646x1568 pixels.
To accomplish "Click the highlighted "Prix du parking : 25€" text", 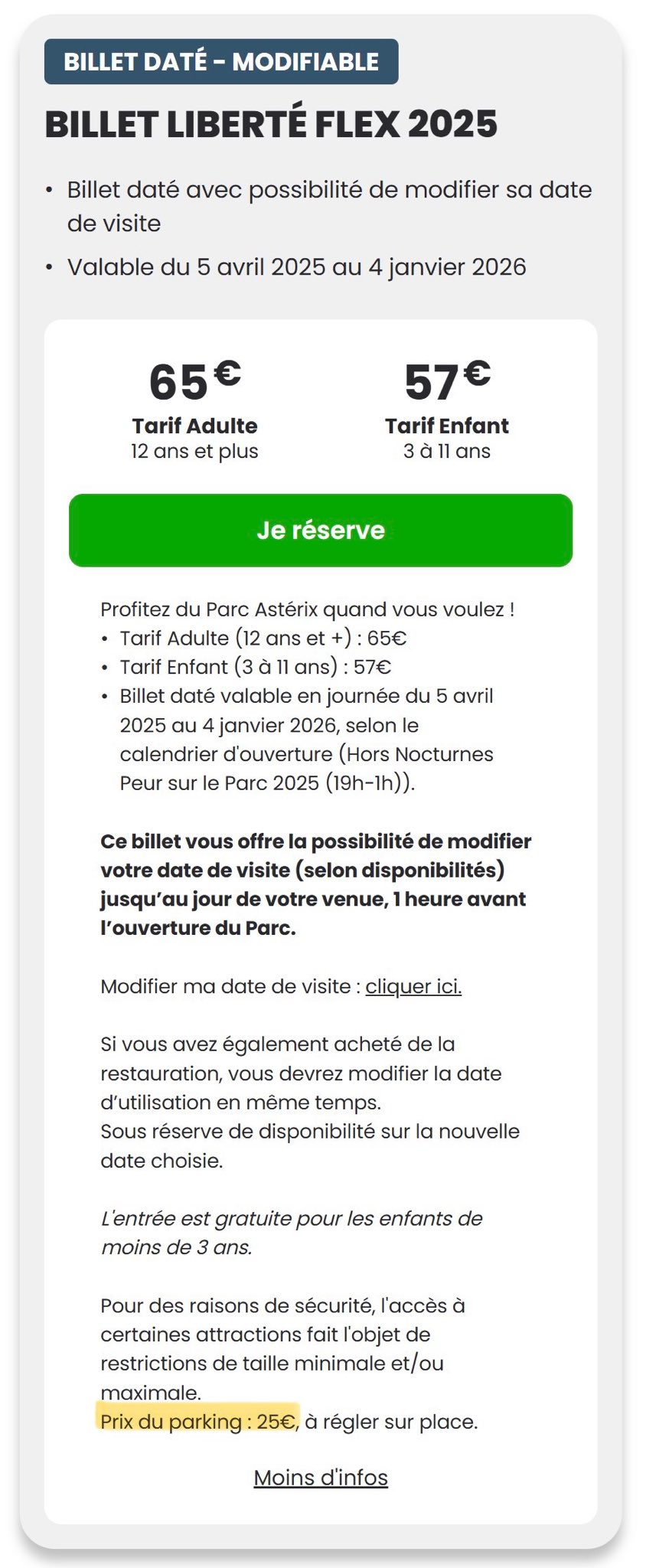I will [x=198, y=1422].
